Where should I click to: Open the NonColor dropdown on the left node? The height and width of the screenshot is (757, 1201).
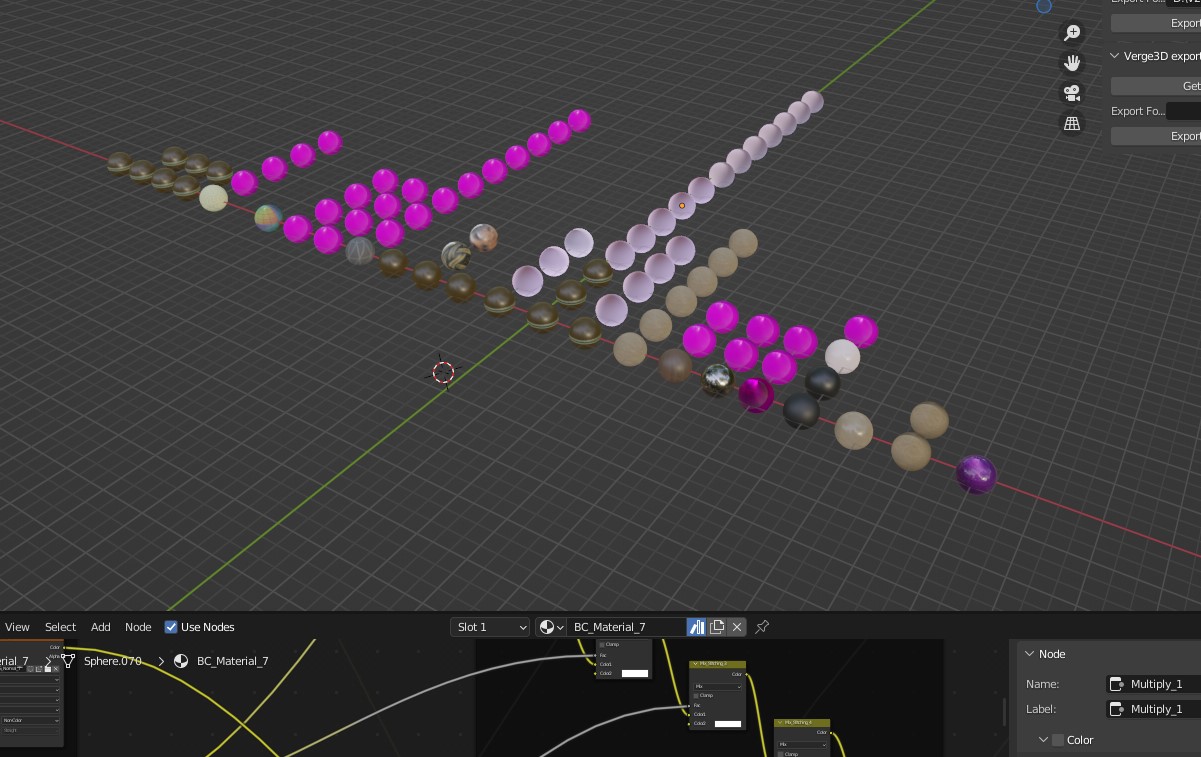click(x=30, y=720)
